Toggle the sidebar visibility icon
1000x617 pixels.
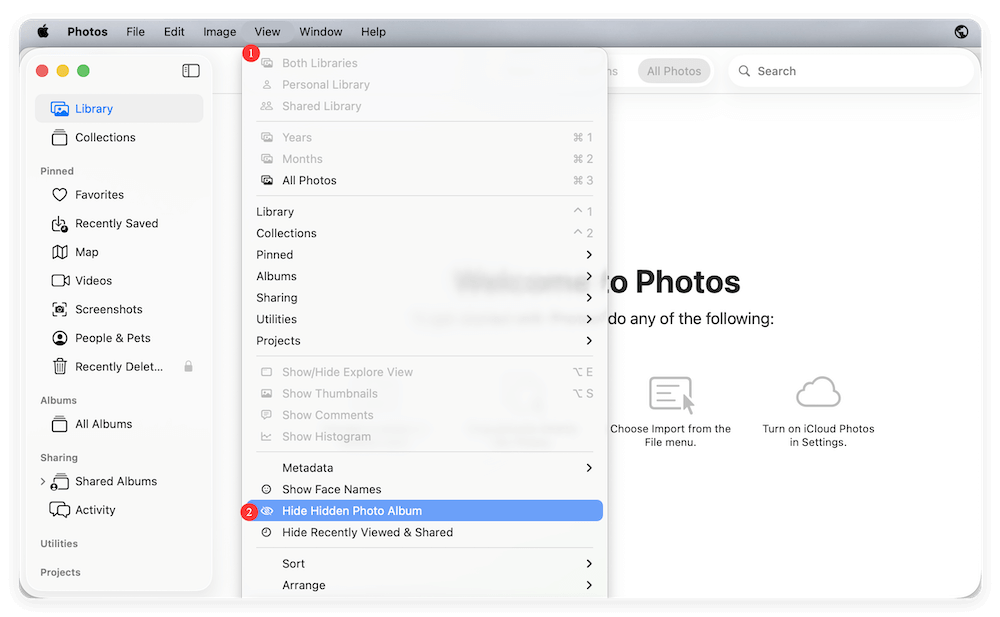(x=191, y=70)
